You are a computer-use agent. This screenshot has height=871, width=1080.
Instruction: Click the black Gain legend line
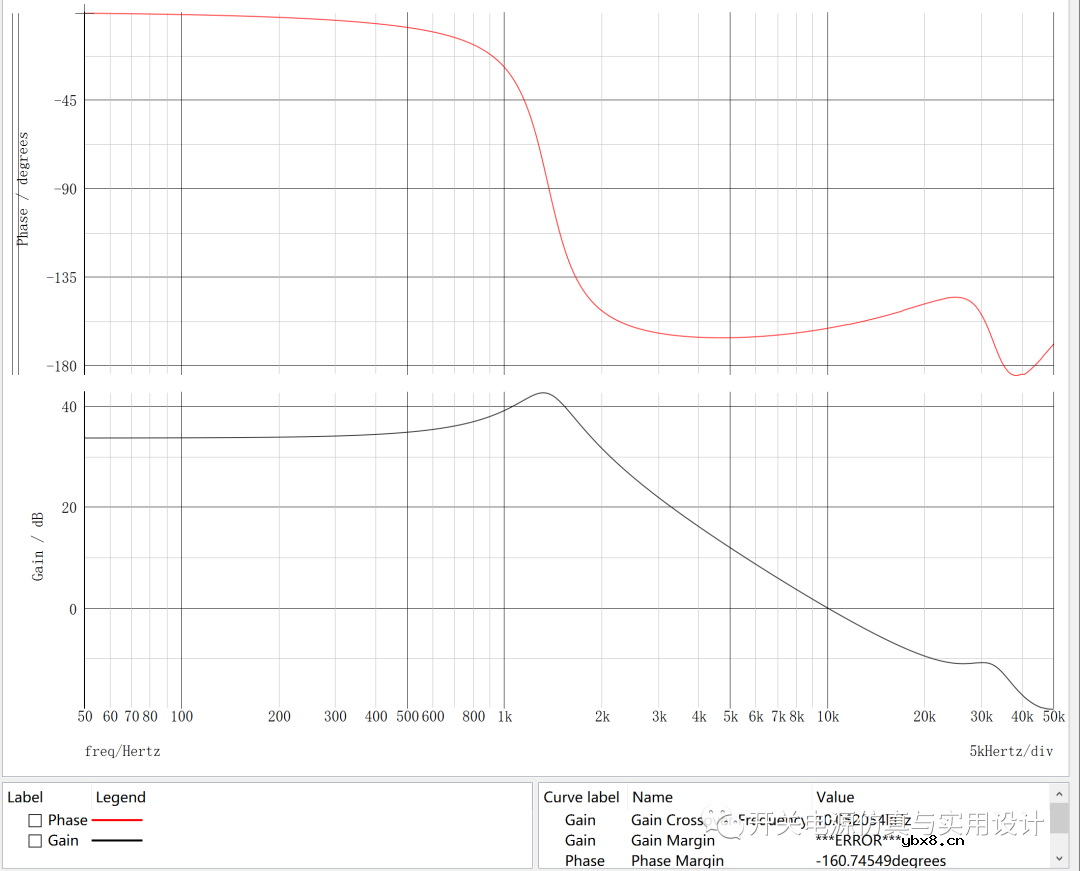click(x=117, y=841)
